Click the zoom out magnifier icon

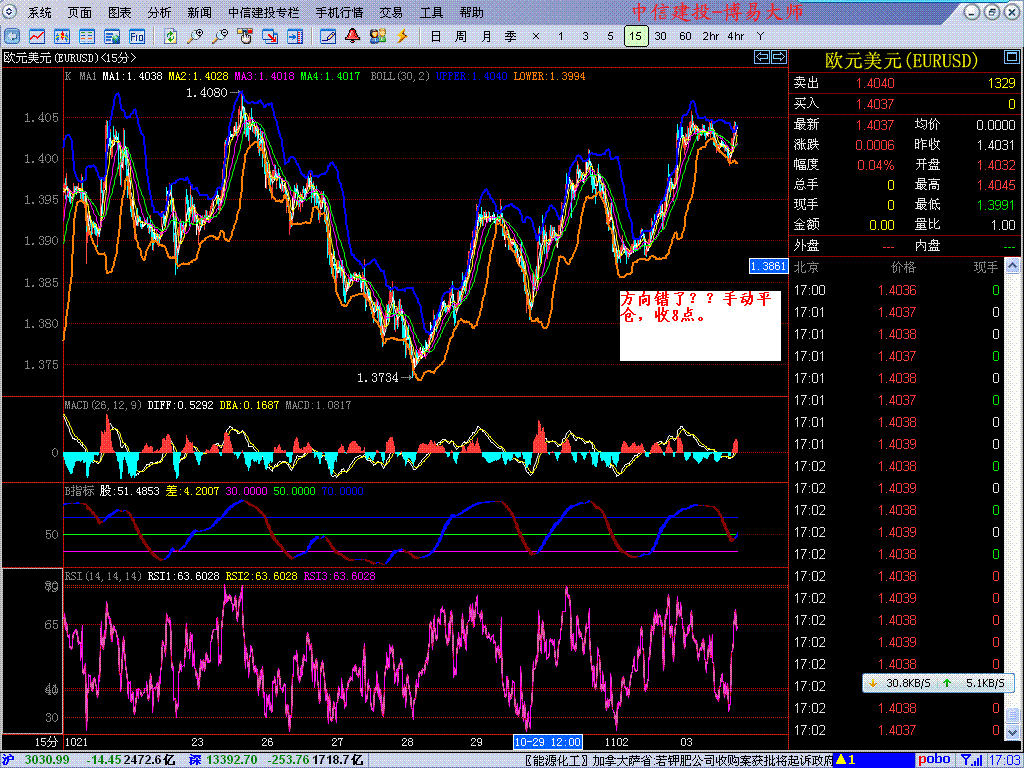click(x=220, y=36)
